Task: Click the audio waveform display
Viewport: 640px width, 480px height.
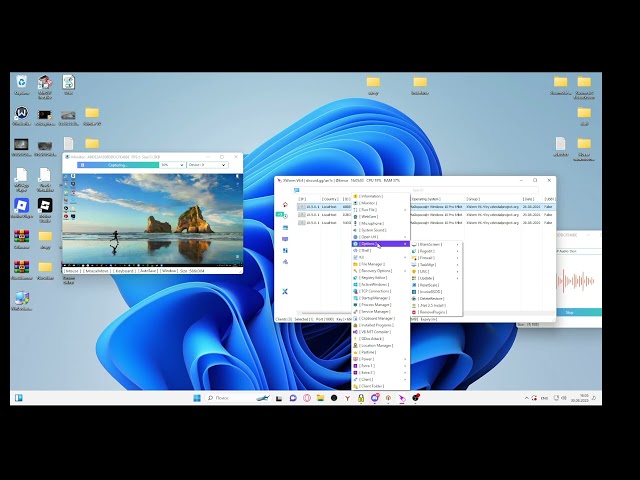Action: pos(576,281)
